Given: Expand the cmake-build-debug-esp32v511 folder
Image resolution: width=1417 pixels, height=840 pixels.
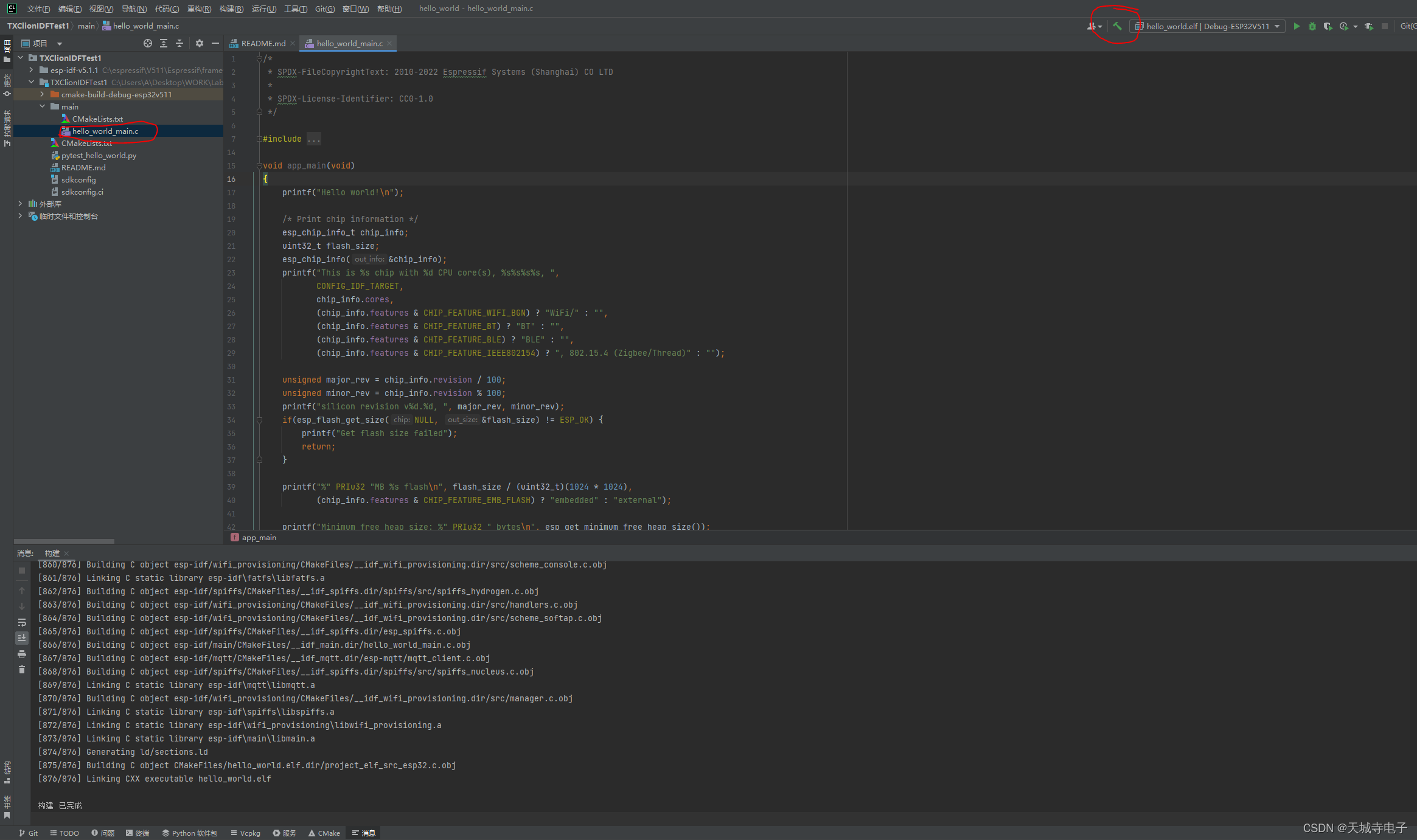Looking at the screenshot, I should tap(43, 94).
